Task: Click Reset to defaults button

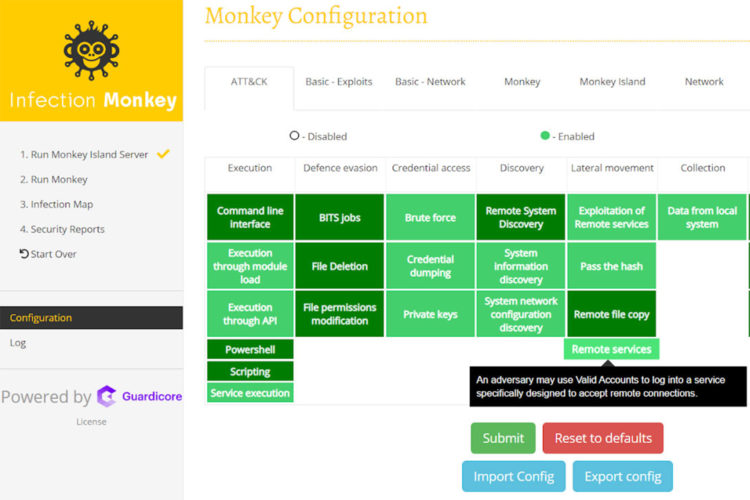Action: point(603,438)
